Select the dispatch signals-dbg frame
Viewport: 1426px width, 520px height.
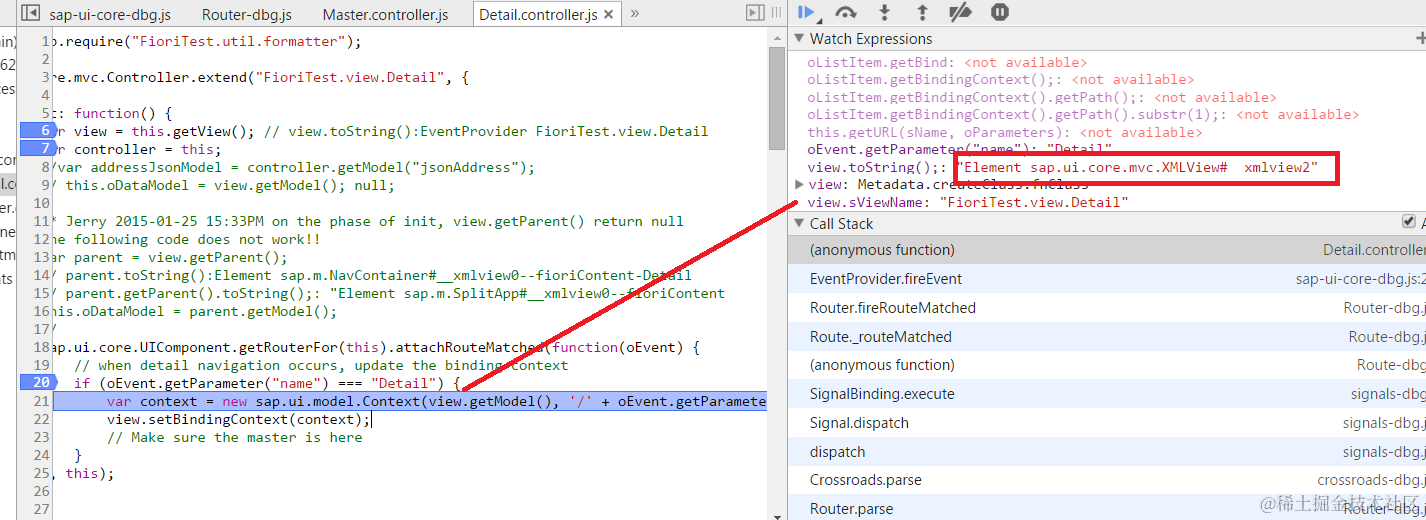1107,452
